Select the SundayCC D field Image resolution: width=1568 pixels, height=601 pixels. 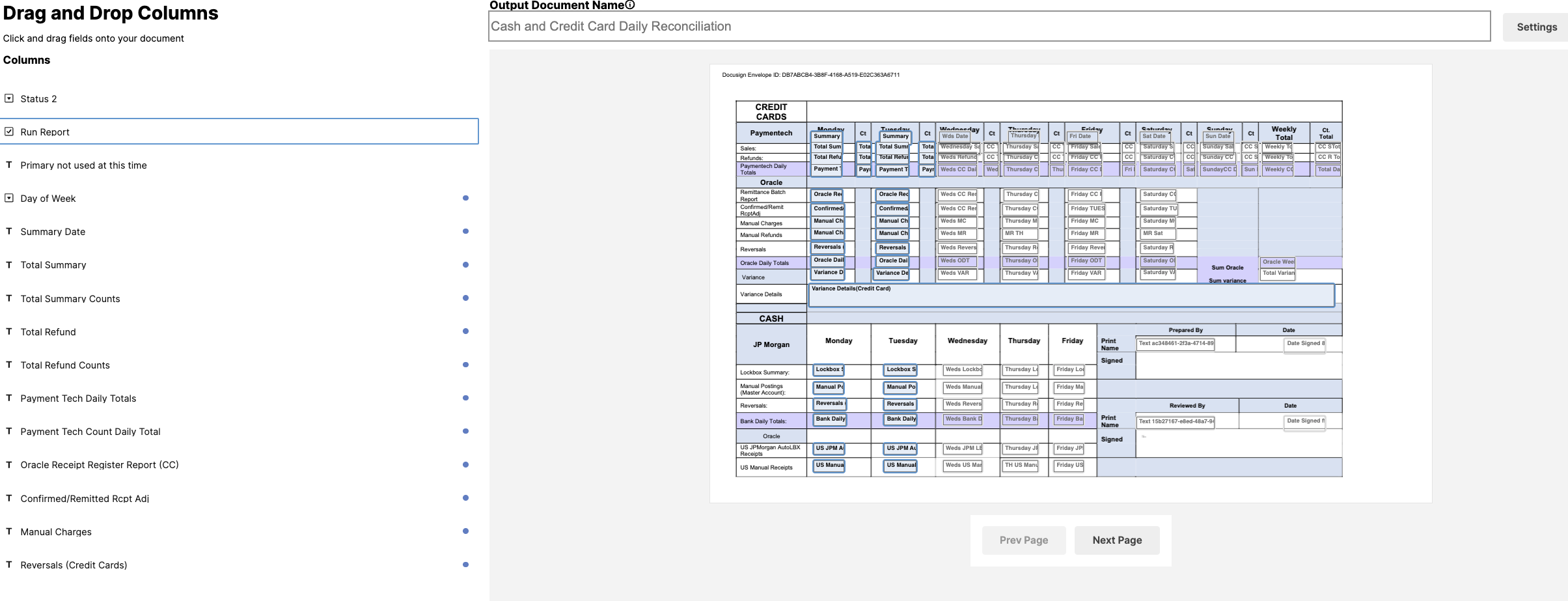point(1218,170)
